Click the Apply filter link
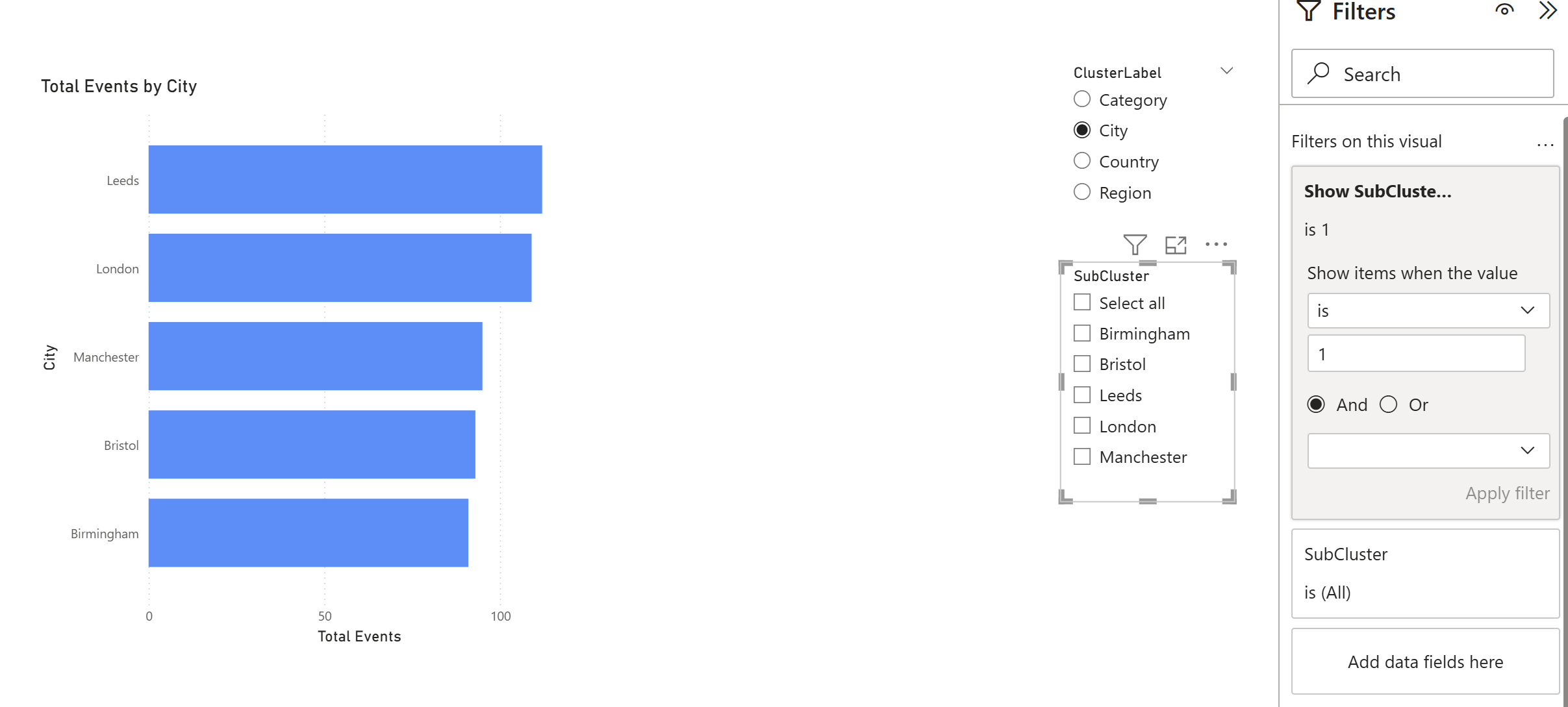1568x707 pixels. point(1507,493)
